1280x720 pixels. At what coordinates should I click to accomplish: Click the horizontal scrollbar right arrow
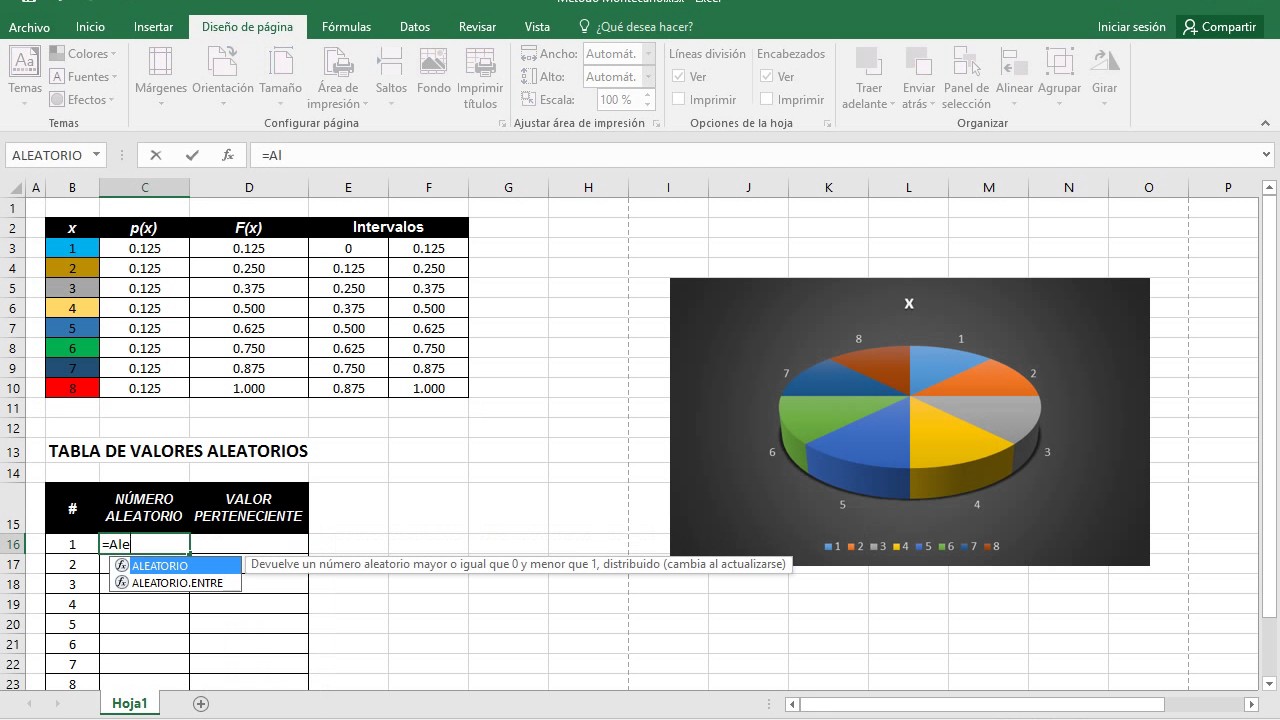tap(1250, 704)
